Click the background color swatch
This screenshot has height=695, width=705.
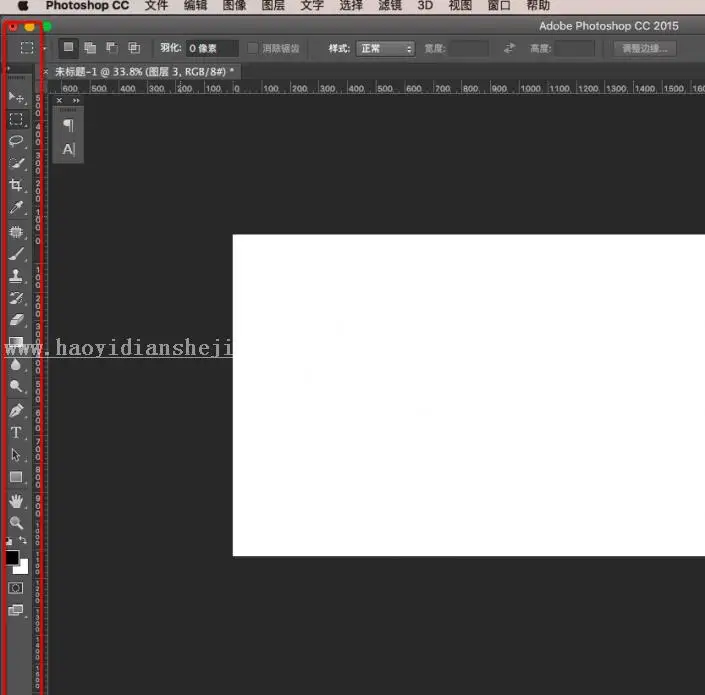coord(23,568)
